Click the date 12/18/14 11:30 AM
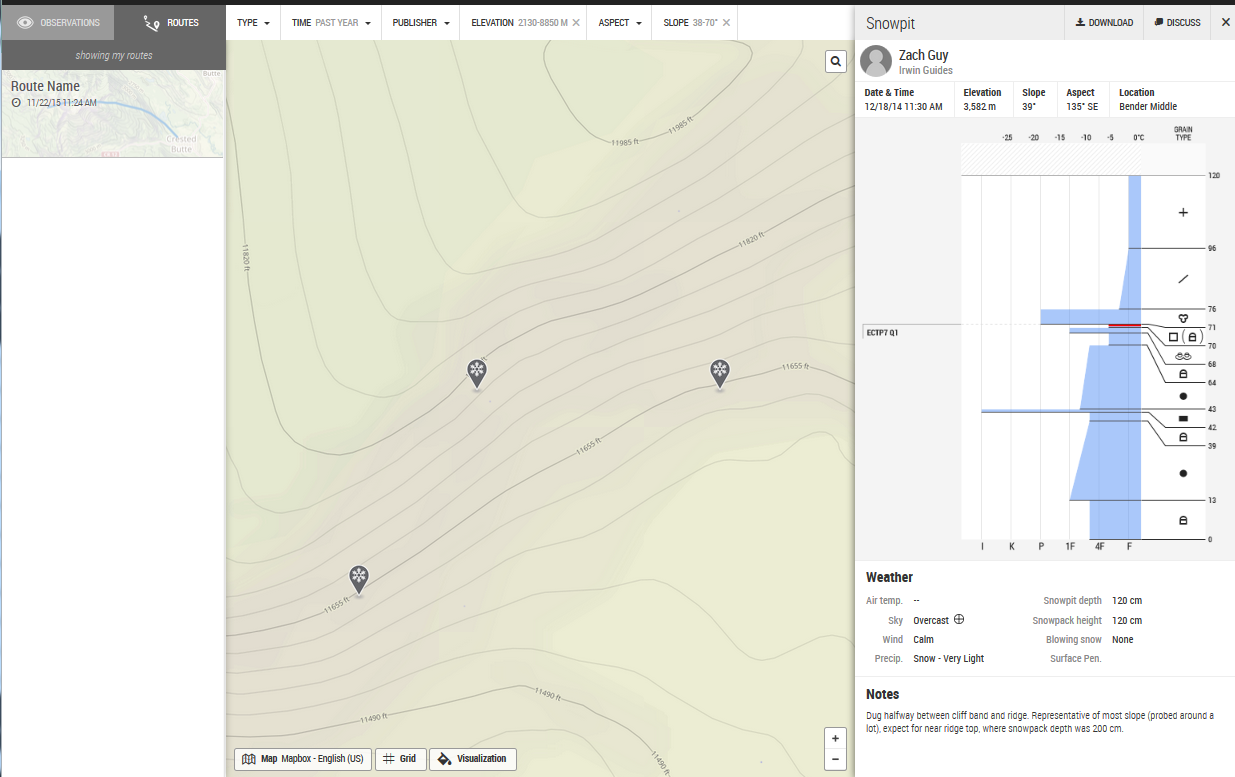 click(x=903, y=107)
